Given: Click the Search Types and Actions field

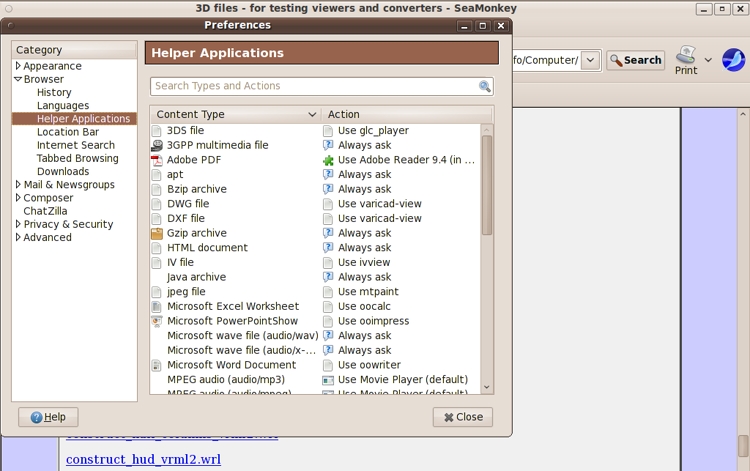Looking at the screenshot, I should (314, 87).
